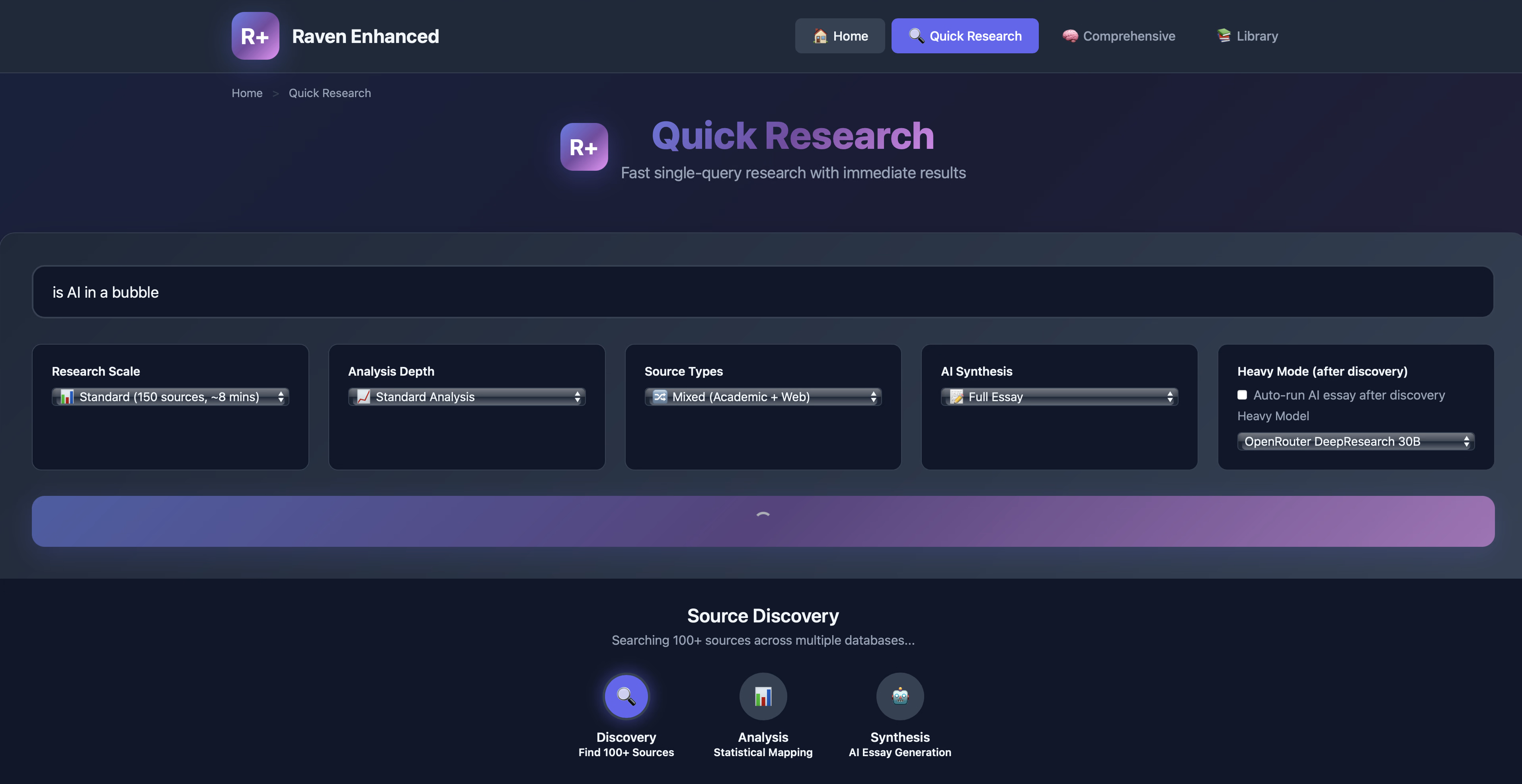Click the Home breadcrumb link
The image size is (1522, 784).
[247, 93]
